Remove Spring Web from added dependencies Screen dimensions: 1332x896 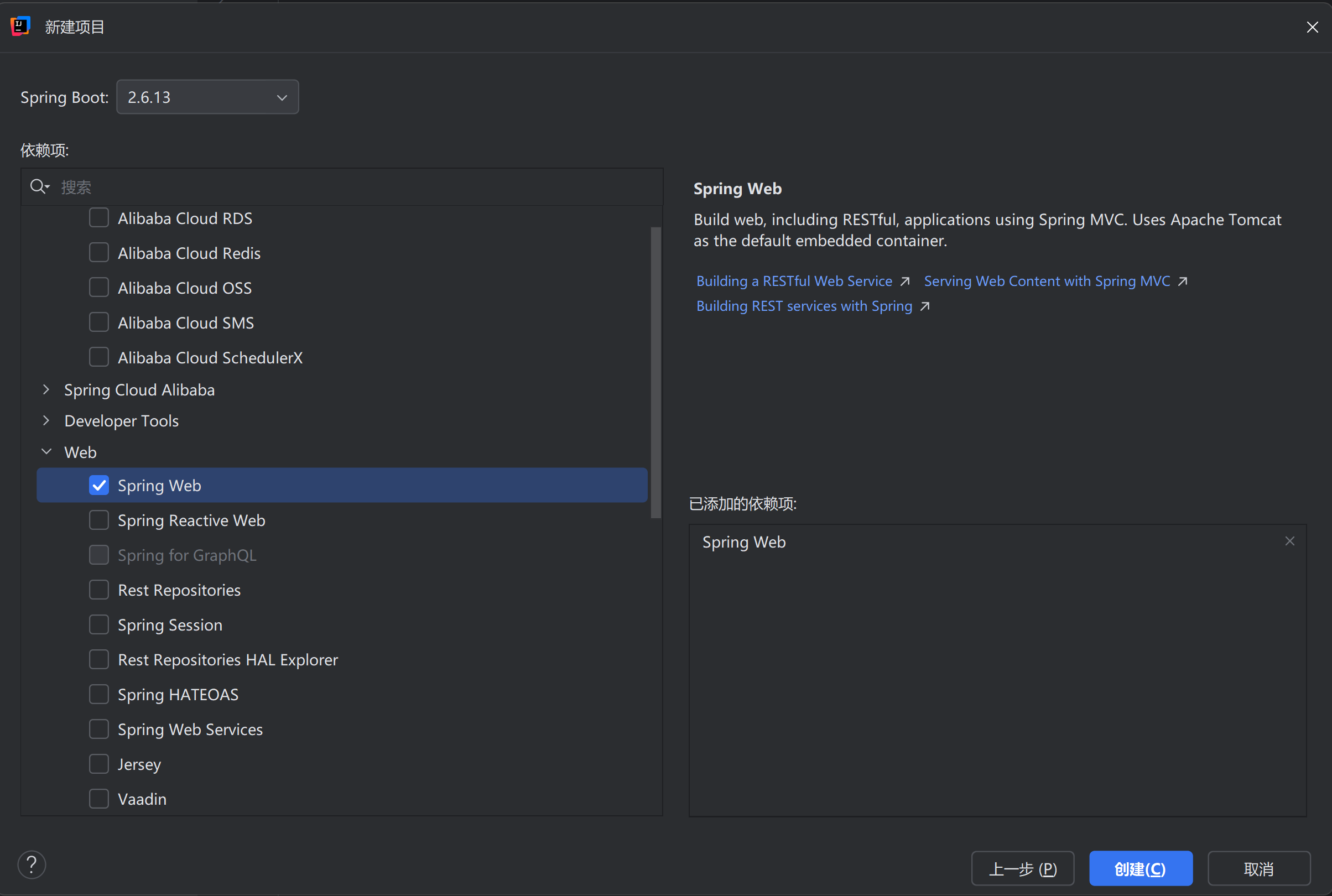pyautogui.click(x=1290, y=541)
